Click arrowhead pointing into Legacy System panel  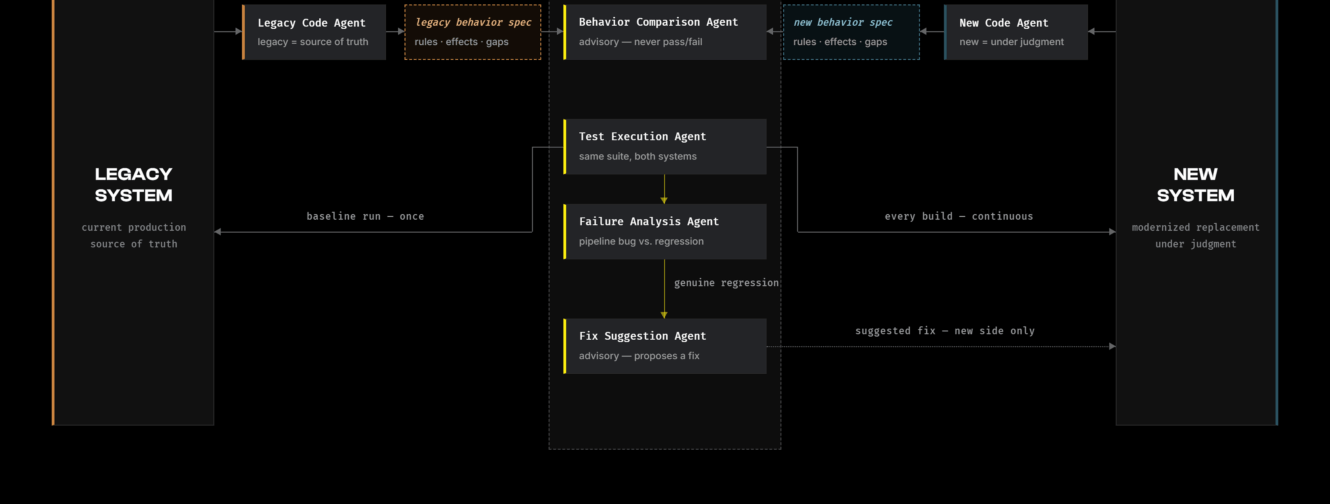(x=218, y=232)
